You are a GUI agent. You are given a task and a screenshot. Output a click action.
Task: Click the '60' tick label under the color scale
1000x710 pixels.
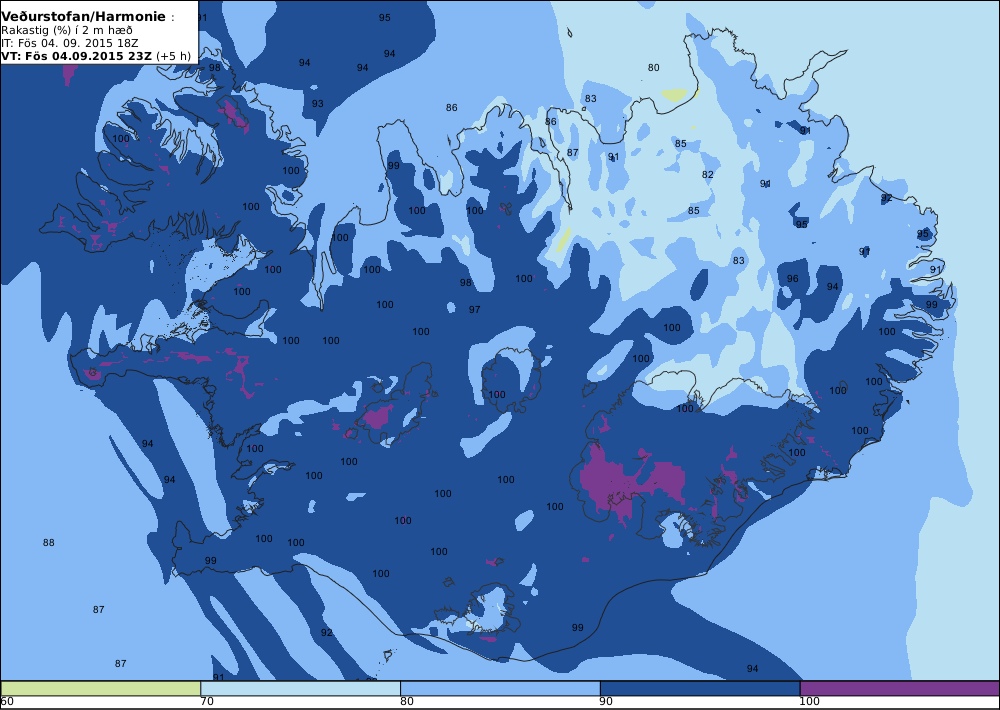[x=7, y=702]
